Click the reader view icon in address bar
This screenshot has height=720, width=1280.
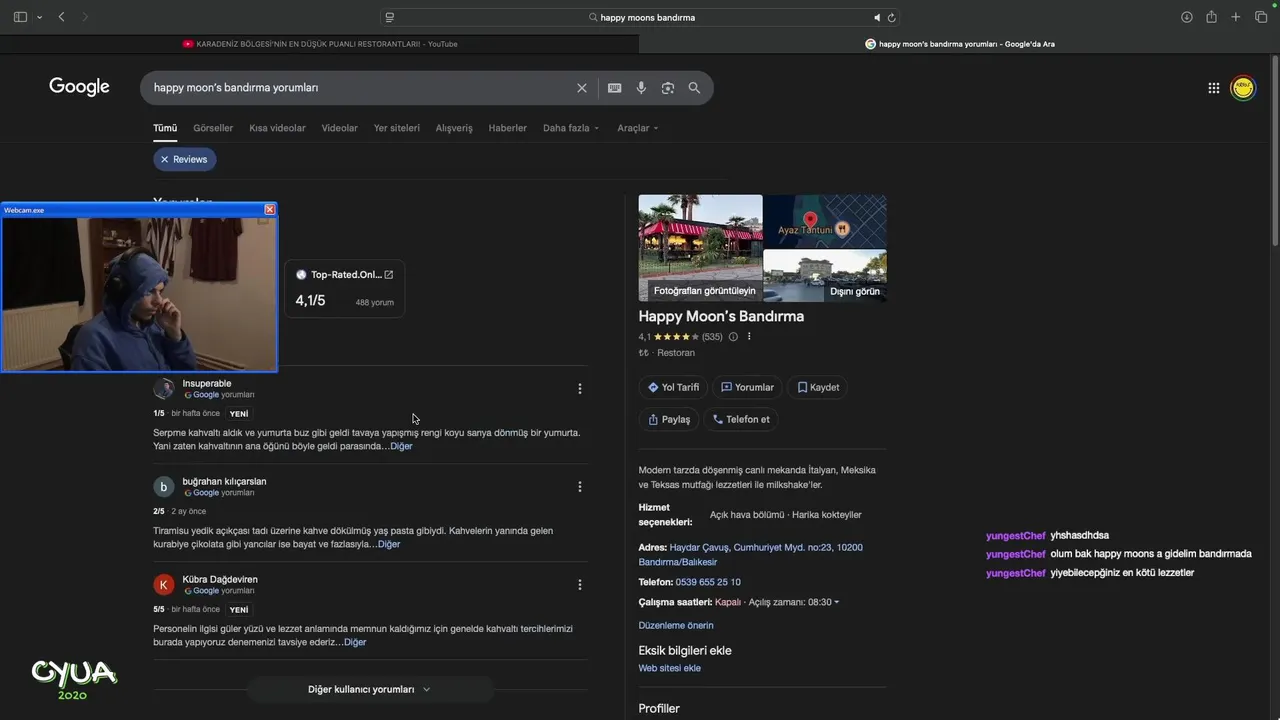click(x=390, y=17)
